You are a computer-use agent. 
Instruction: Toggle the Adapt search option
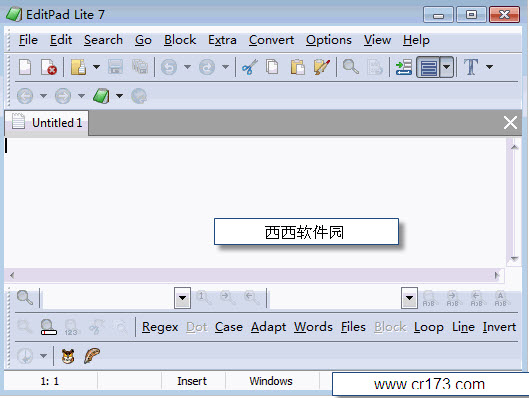(269, 327)
